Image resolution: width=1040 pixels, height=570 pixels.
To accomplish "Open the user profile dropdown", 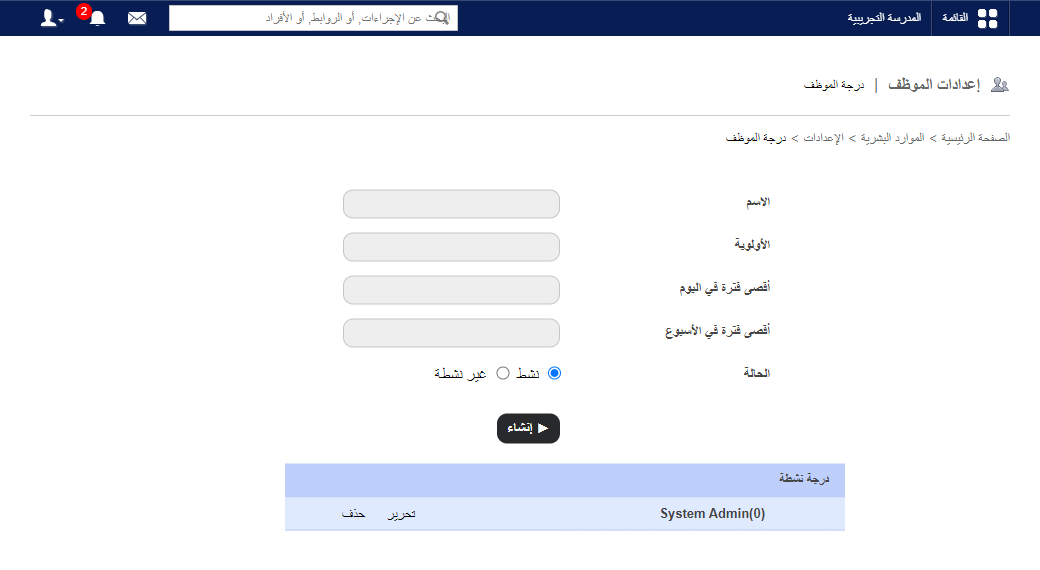I will (52, 18).
